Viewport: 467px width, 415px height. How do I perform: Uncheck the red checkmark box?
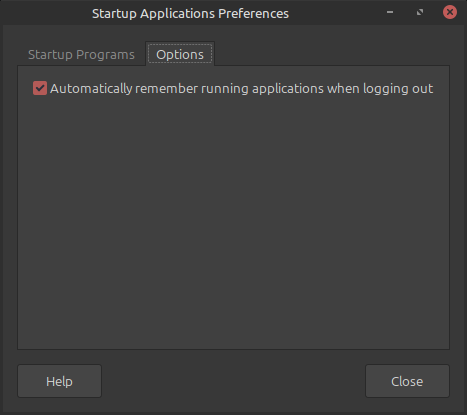coord(40,88)
